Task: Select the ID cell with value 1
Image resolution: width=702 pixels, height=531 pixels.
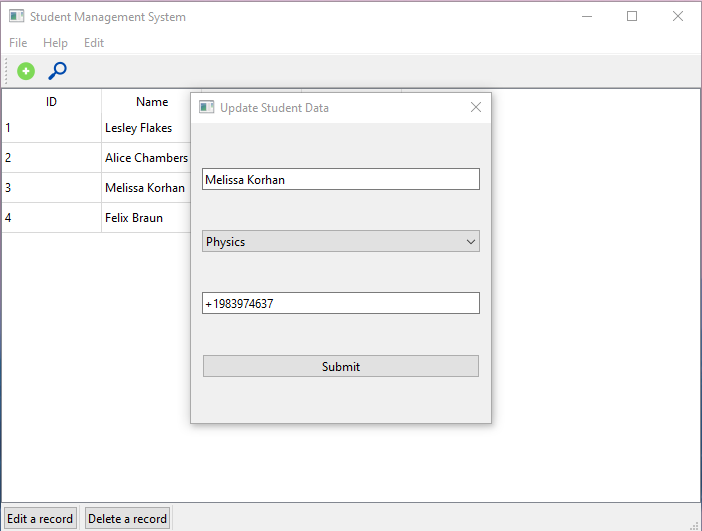Action: (x=51, y=128)
